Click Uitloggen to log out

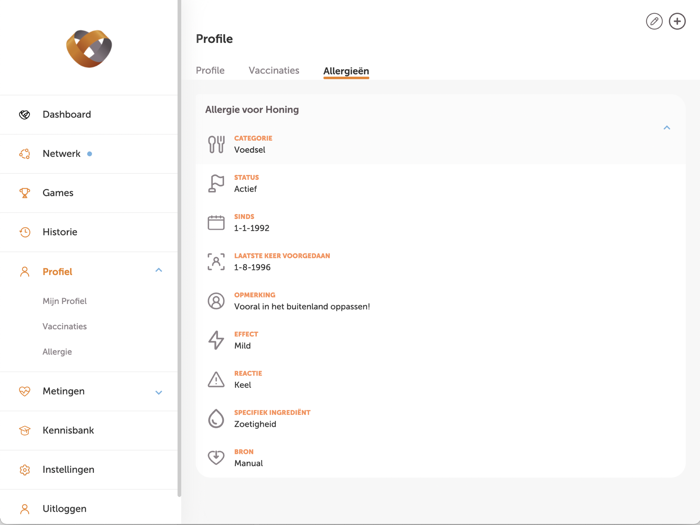(64, 509)
